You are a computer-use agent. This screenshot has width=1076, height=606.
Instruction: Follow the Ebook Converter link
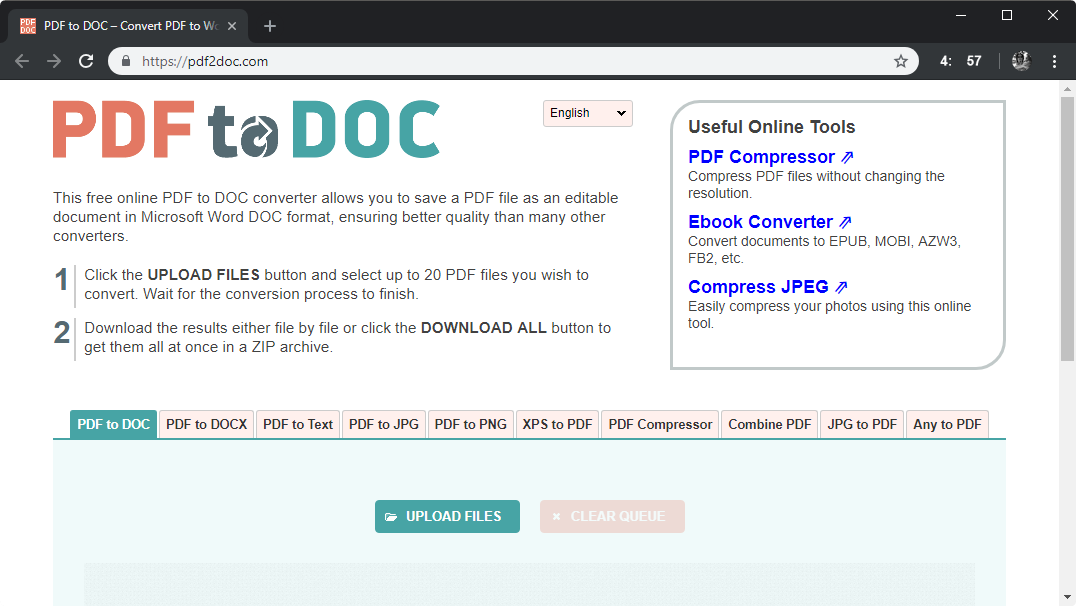click(x=760, y=222)
